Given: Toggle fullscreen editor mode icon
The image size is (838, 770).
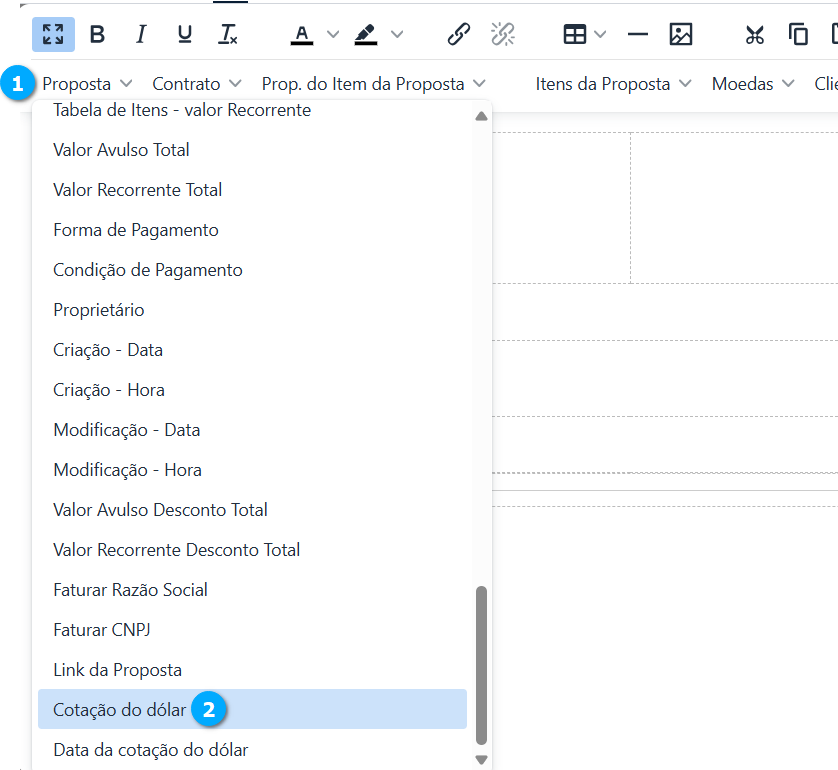Looking at the screenshot, I should coord(53,34).
